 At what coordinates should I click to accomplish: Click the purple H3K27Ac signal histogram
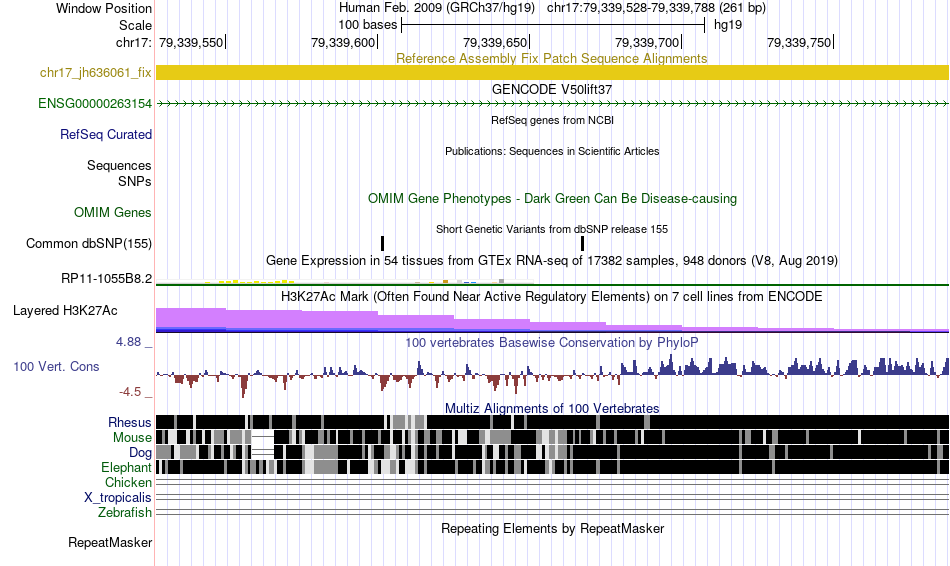click(x=552, y=320)
